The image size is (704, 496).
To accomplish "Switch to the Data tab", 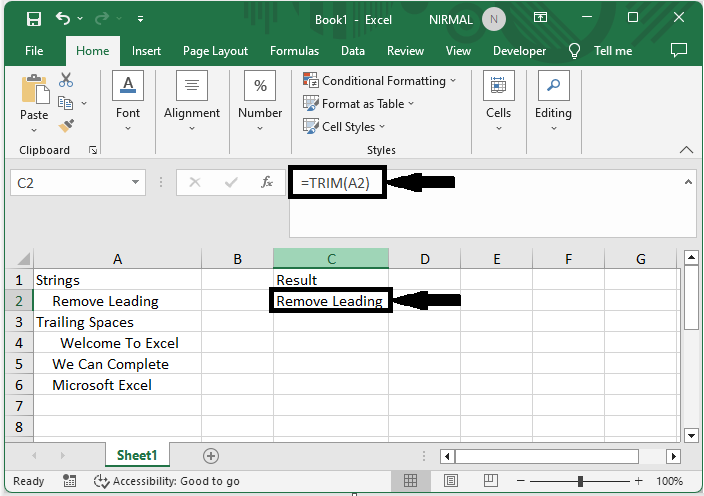I will click(353, 51).
